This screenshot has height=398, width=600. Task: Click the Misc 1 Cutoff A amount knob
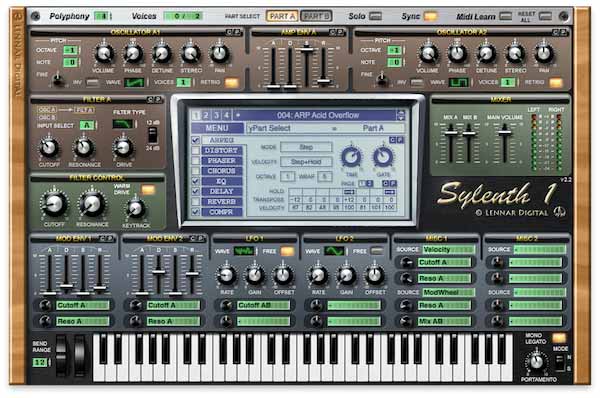[x=406, y=262]
